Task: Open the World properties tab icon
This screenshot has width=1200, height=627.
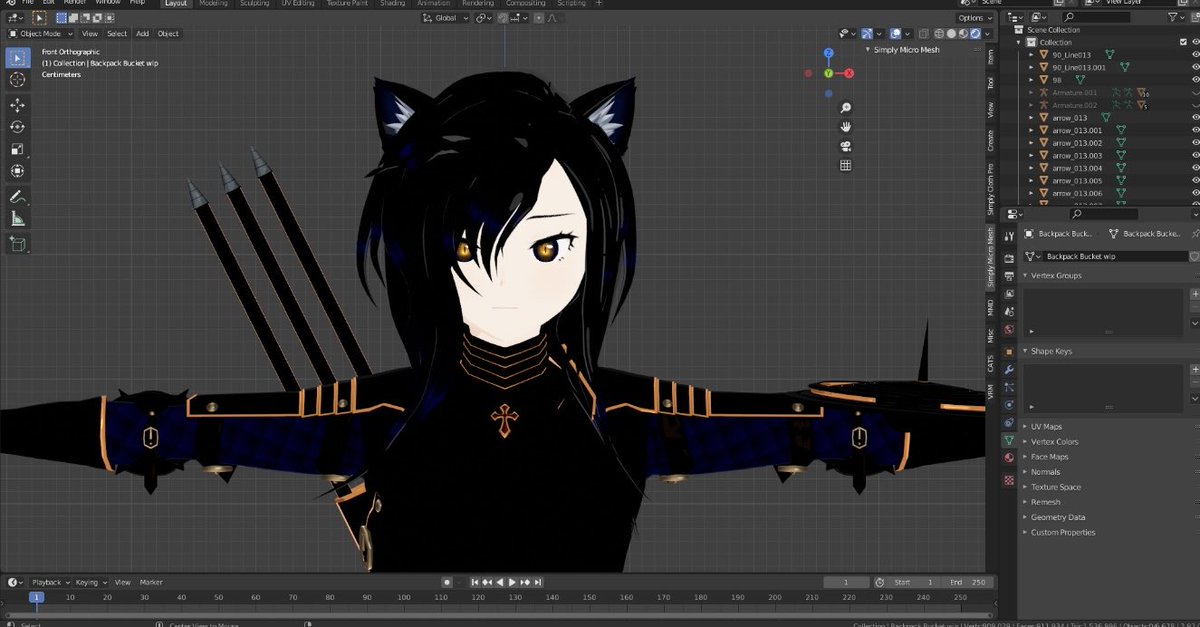Action: (1009, 329)
